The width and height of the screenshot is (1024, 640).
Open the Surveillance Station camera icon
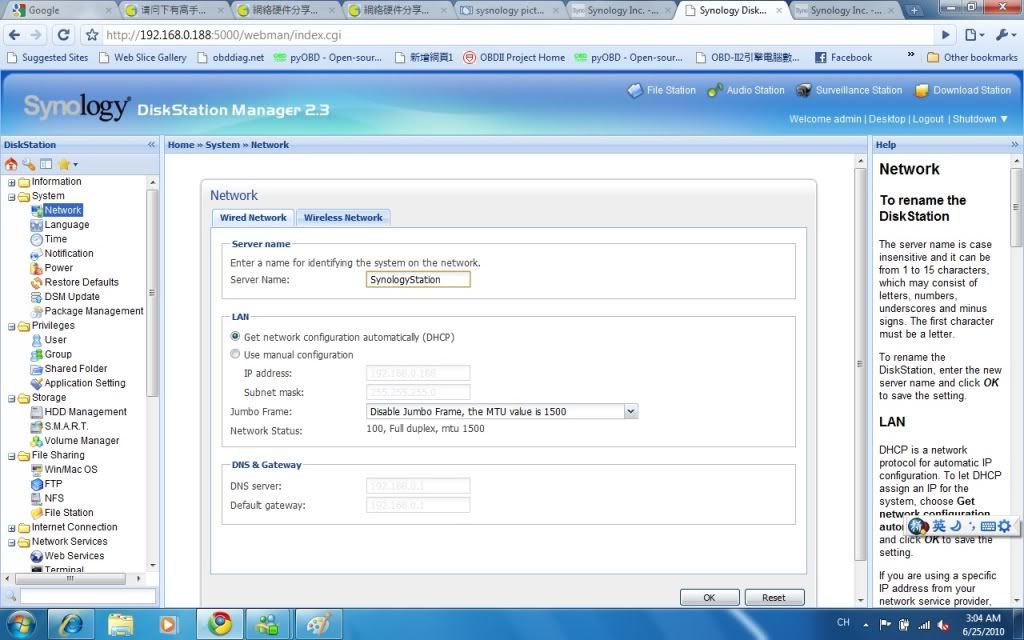click(803, 91)
